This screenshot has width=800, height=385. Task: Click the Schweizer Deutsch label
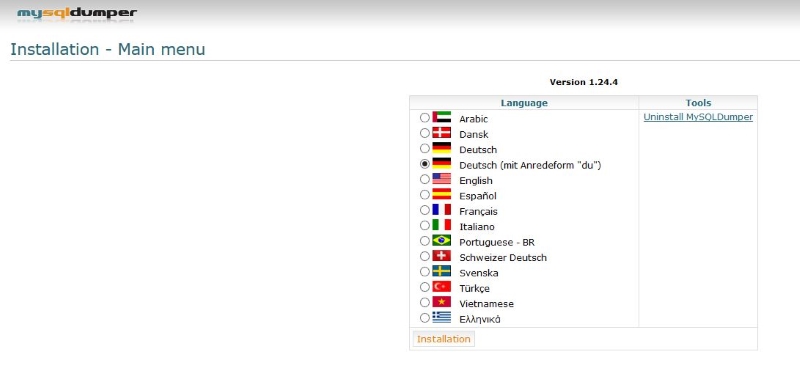(x=503, y=258)
